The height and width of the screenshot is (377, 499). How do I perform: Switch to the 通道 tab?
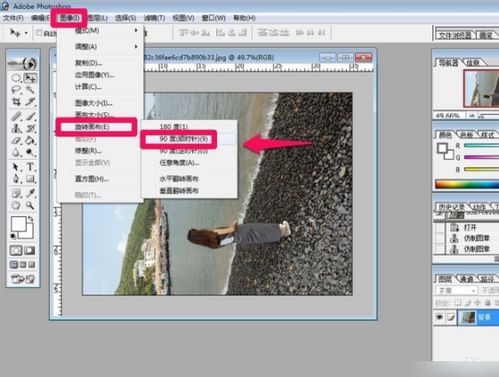tap(467, 279)
